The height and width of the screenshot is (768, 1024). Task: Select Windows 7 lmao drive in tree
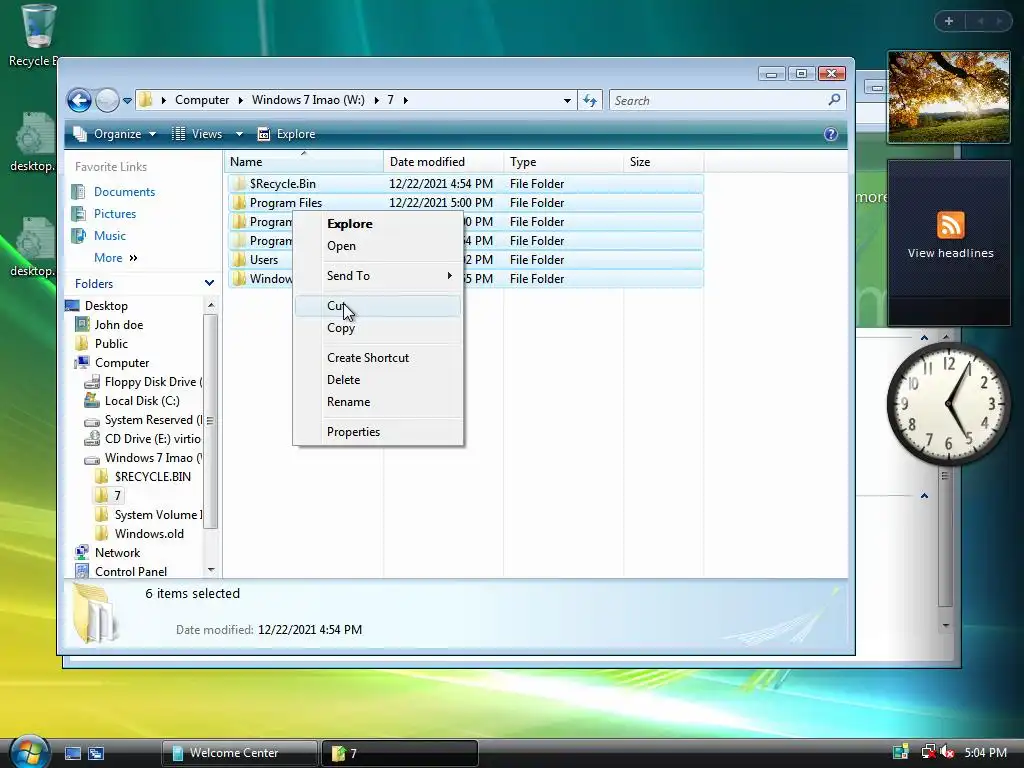click(x=153, y=458)
